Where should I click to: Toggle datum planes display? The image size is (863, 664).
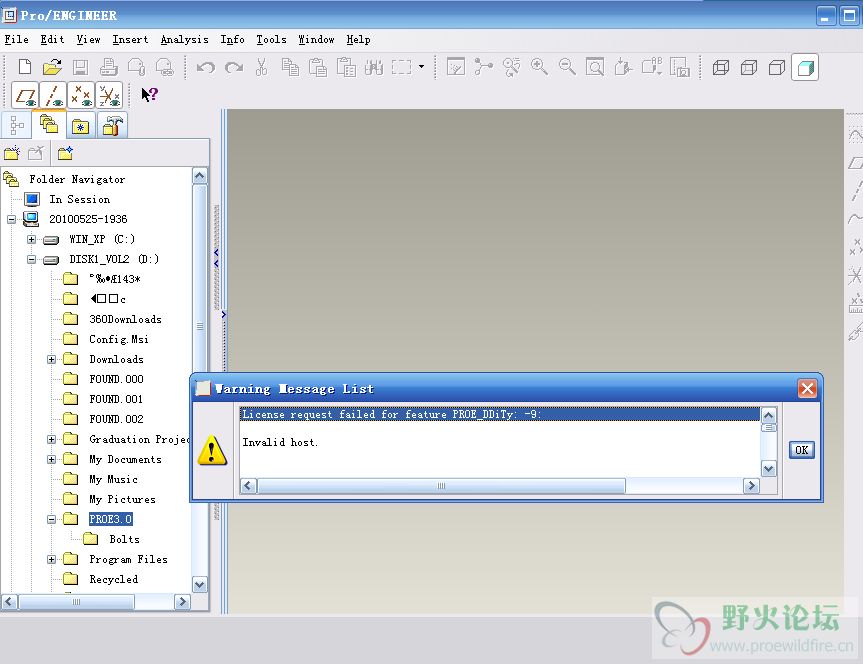point(25,95)
